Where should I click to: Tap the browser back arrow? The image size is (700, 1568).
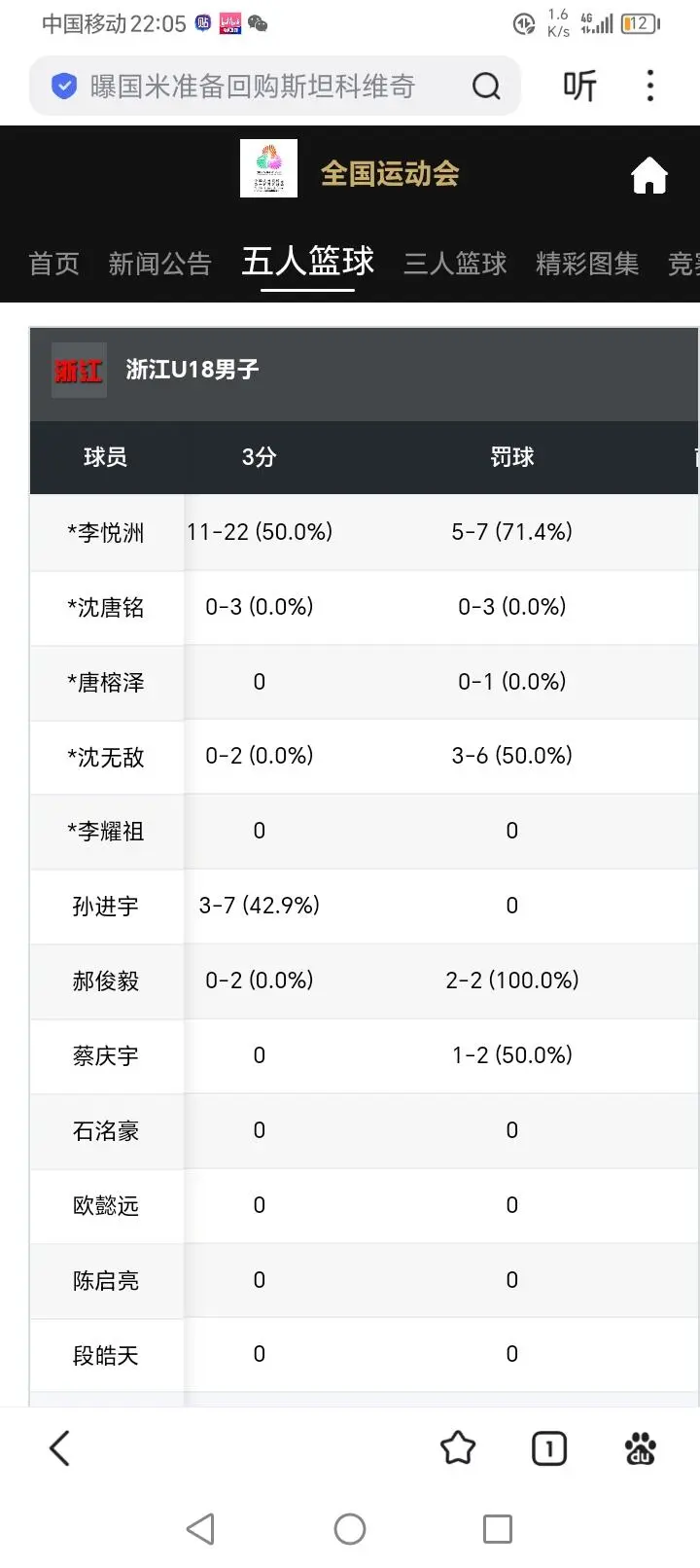pyautogui.click(x=60, y=1448)
